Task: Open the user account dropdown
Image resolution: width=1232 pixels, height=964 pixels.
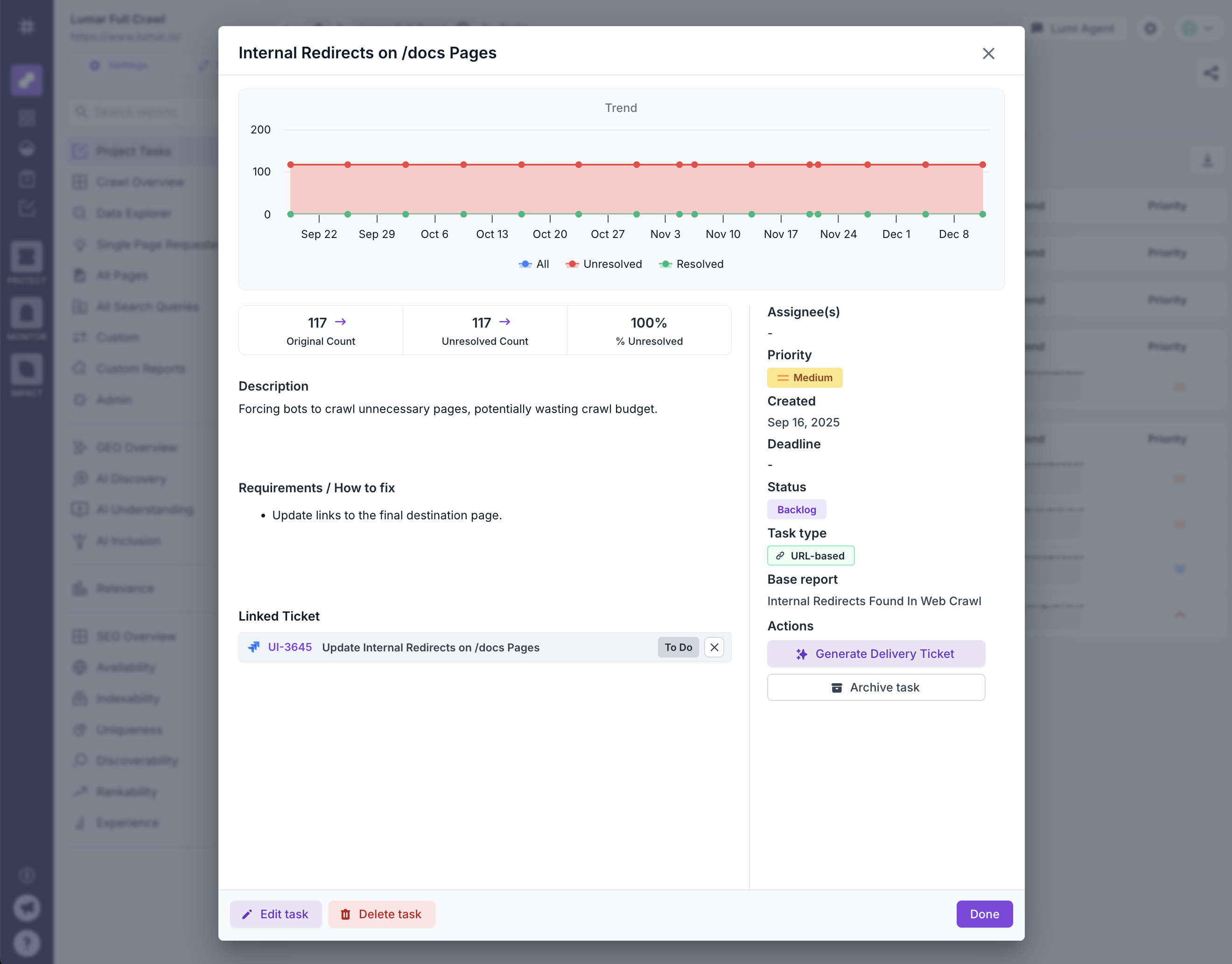Action: [1197, 28]
